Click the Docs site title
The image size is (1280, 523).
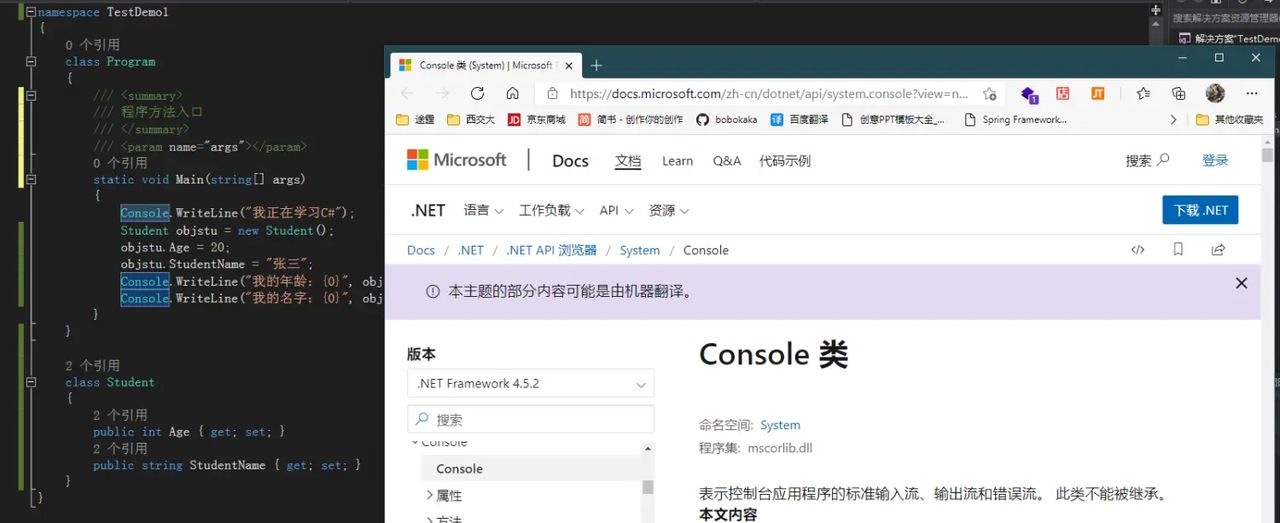coord(570,160)
